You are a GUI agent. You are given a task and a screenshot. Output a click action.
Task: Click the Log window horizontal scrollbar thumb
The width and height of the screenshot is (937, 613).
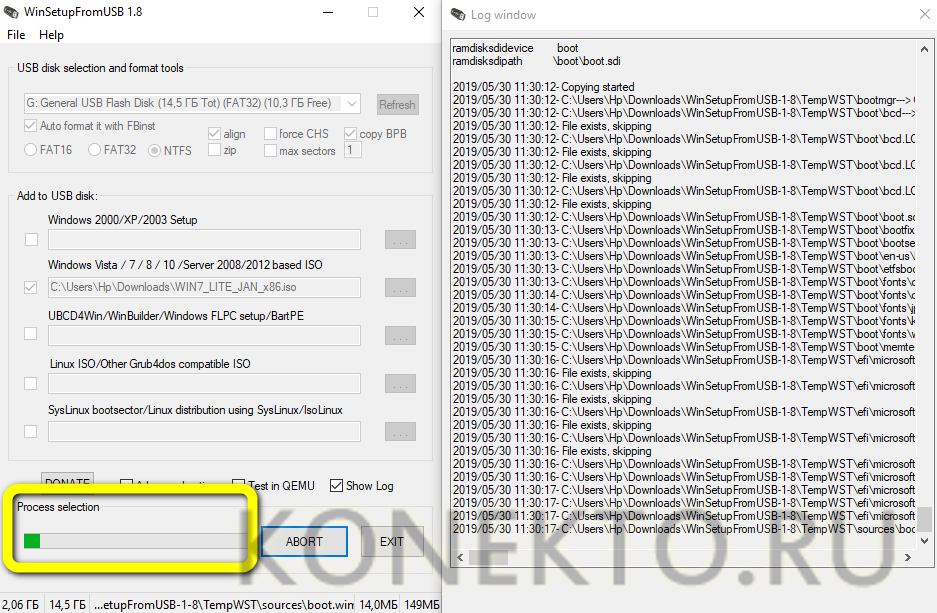[x=488, y=557]
